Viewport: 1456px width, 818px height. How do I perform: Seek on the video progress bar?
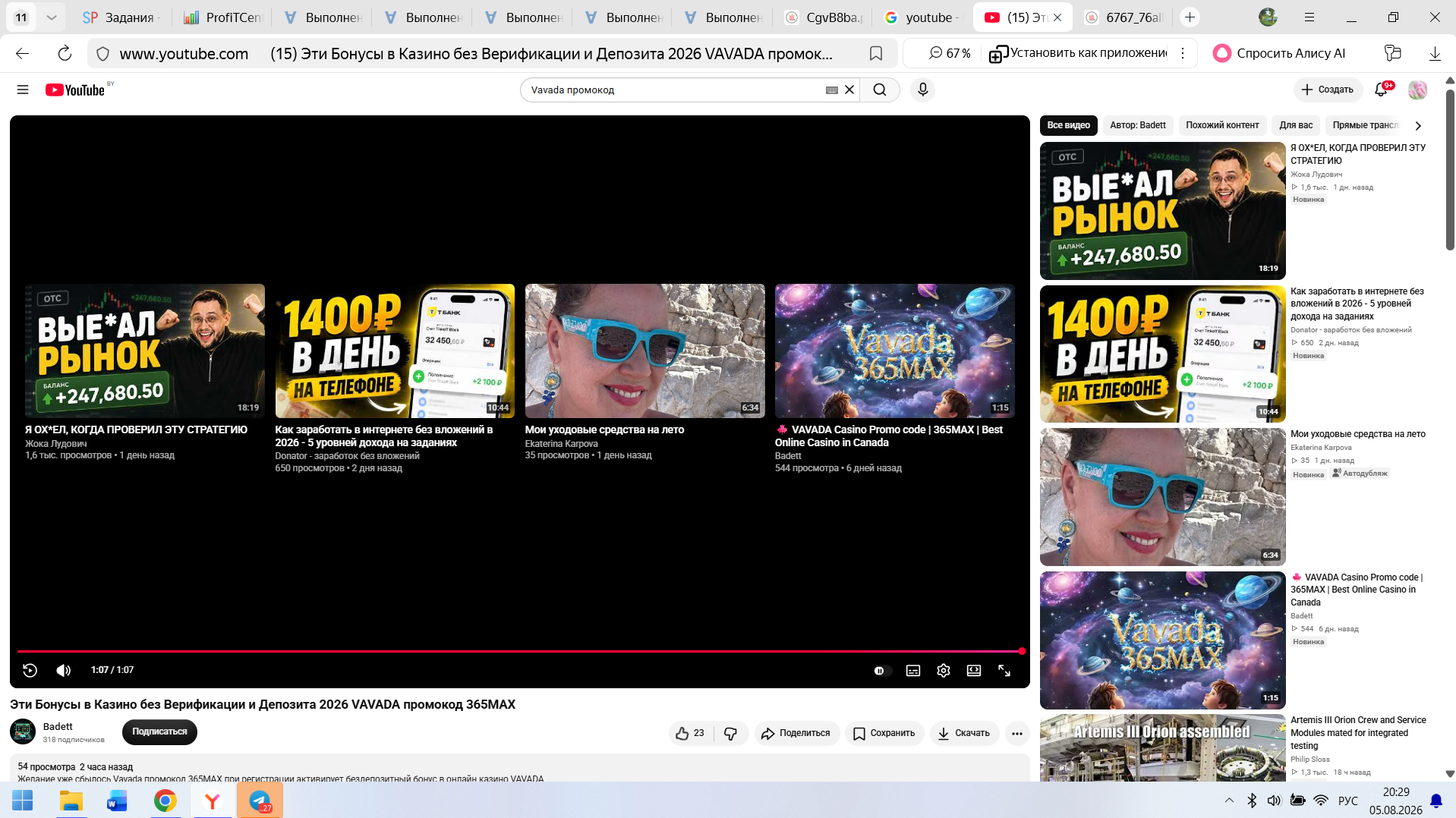(x=519, y=651)
